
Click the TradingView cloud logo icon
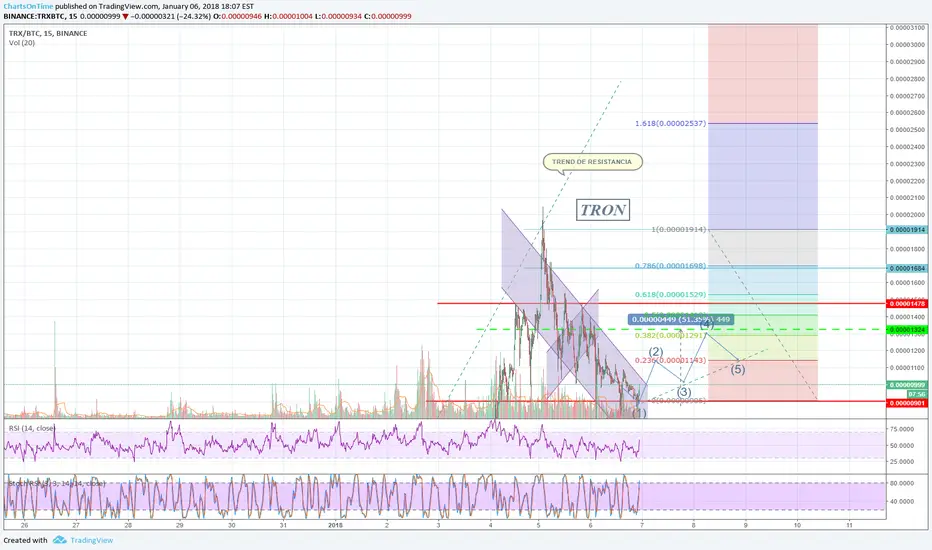click(59, 540)
